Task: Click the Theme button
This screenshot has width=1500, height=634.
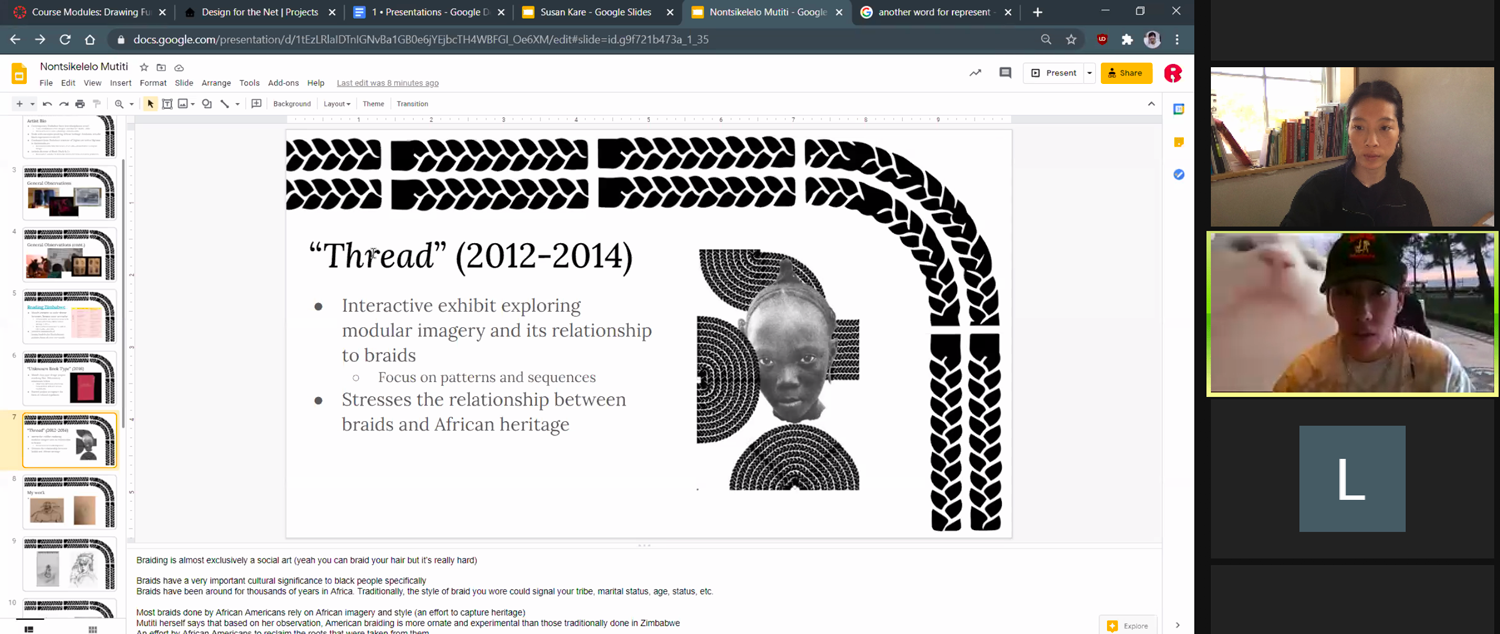Action: 373,104
